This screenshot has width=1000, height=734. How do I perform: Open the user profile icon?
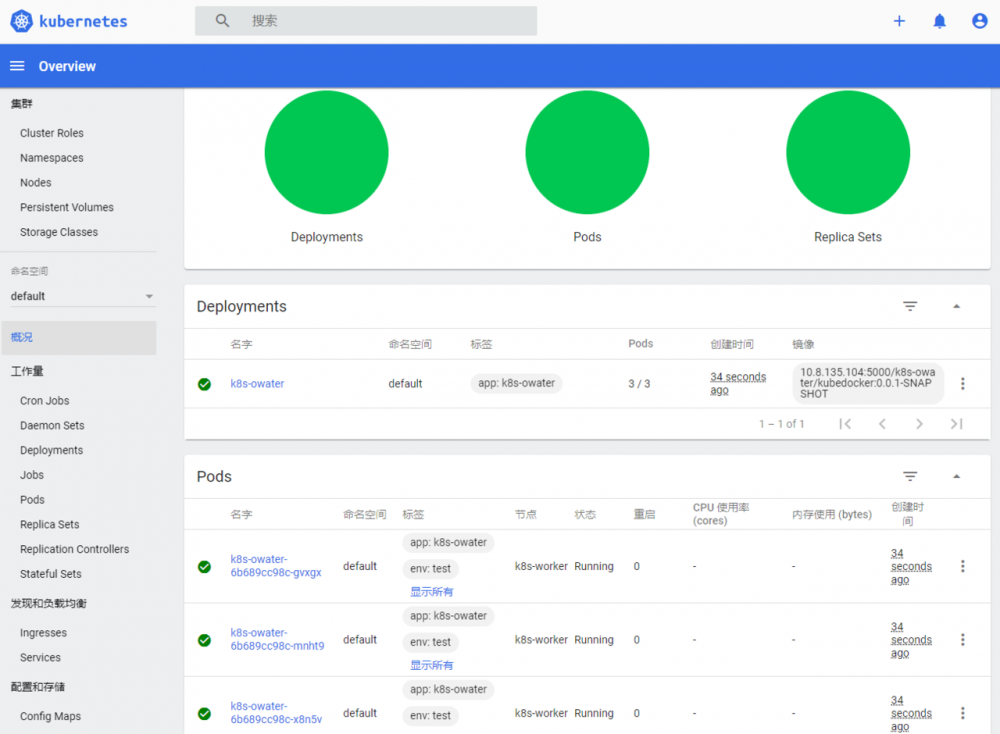(977, 20)
